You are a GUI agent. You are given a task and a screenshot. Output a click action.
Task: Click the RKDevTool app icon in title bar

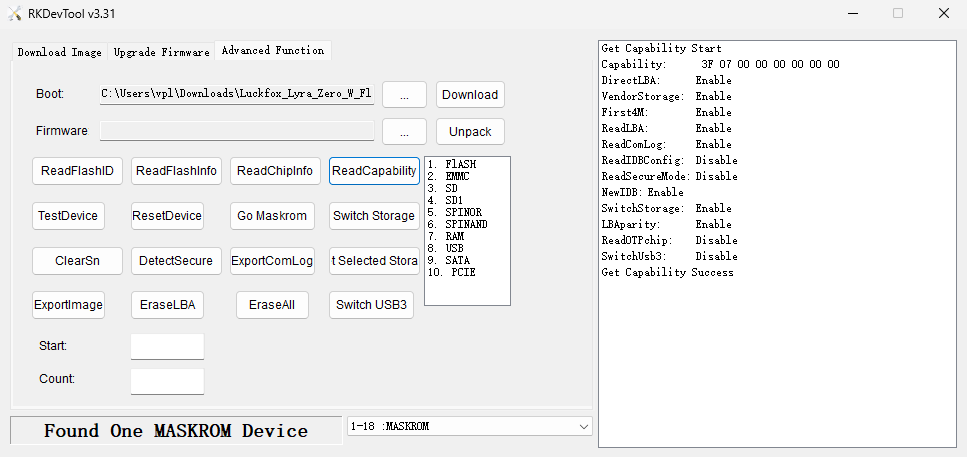tap(15, 14)
